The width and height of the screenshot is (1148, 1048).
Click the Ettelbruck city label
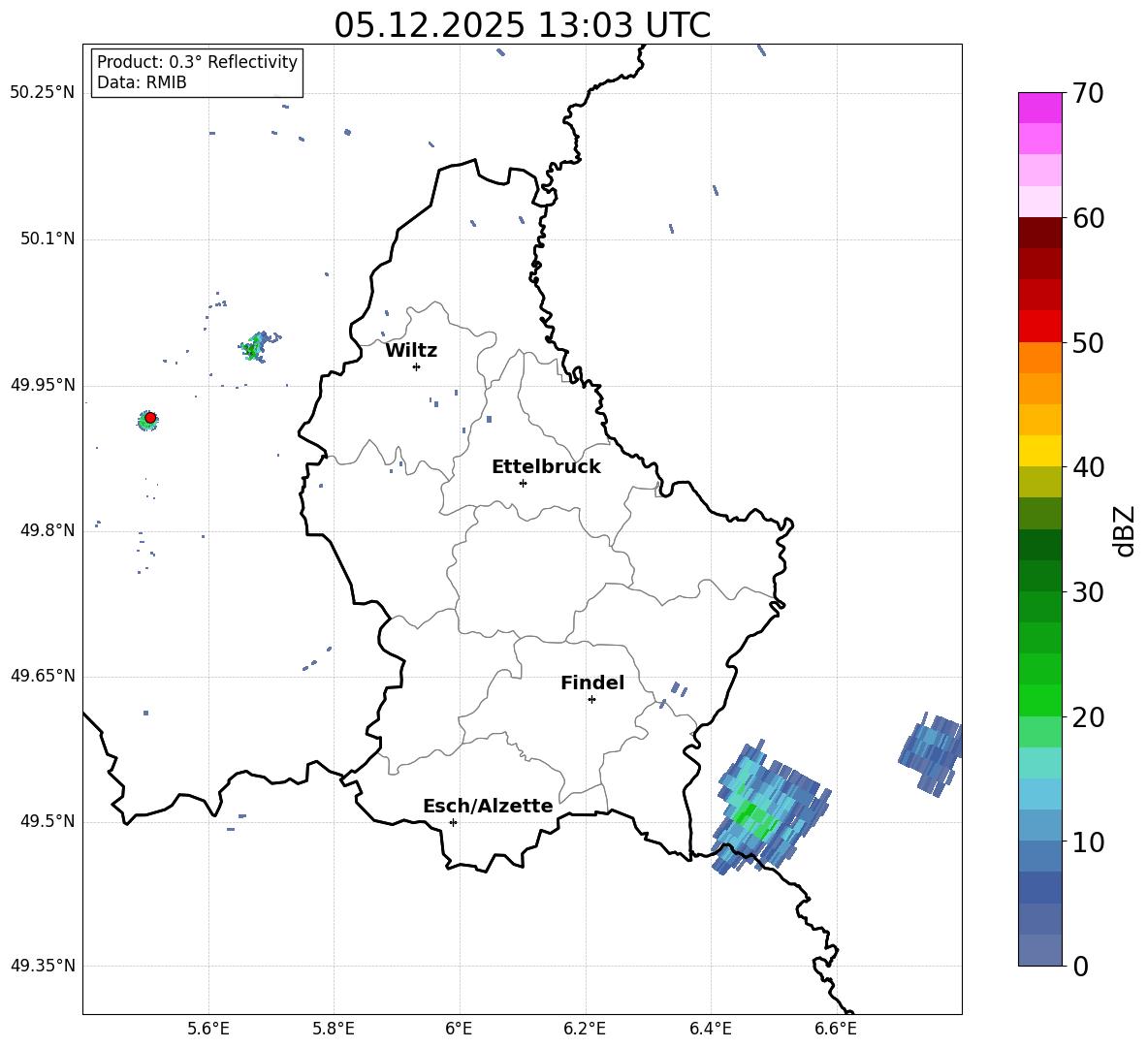pyautogui.click(x=546, y=467)
